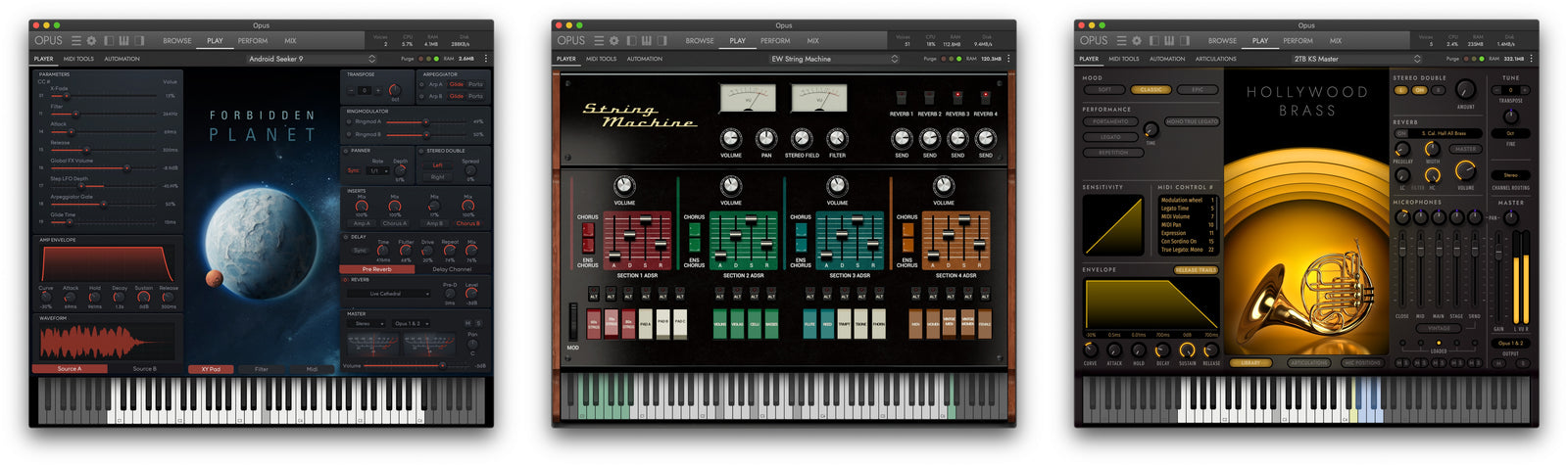This screenshot has height=466, width=1568.
Task: Turn the String Machine main Volume knob
Action: 730,138
